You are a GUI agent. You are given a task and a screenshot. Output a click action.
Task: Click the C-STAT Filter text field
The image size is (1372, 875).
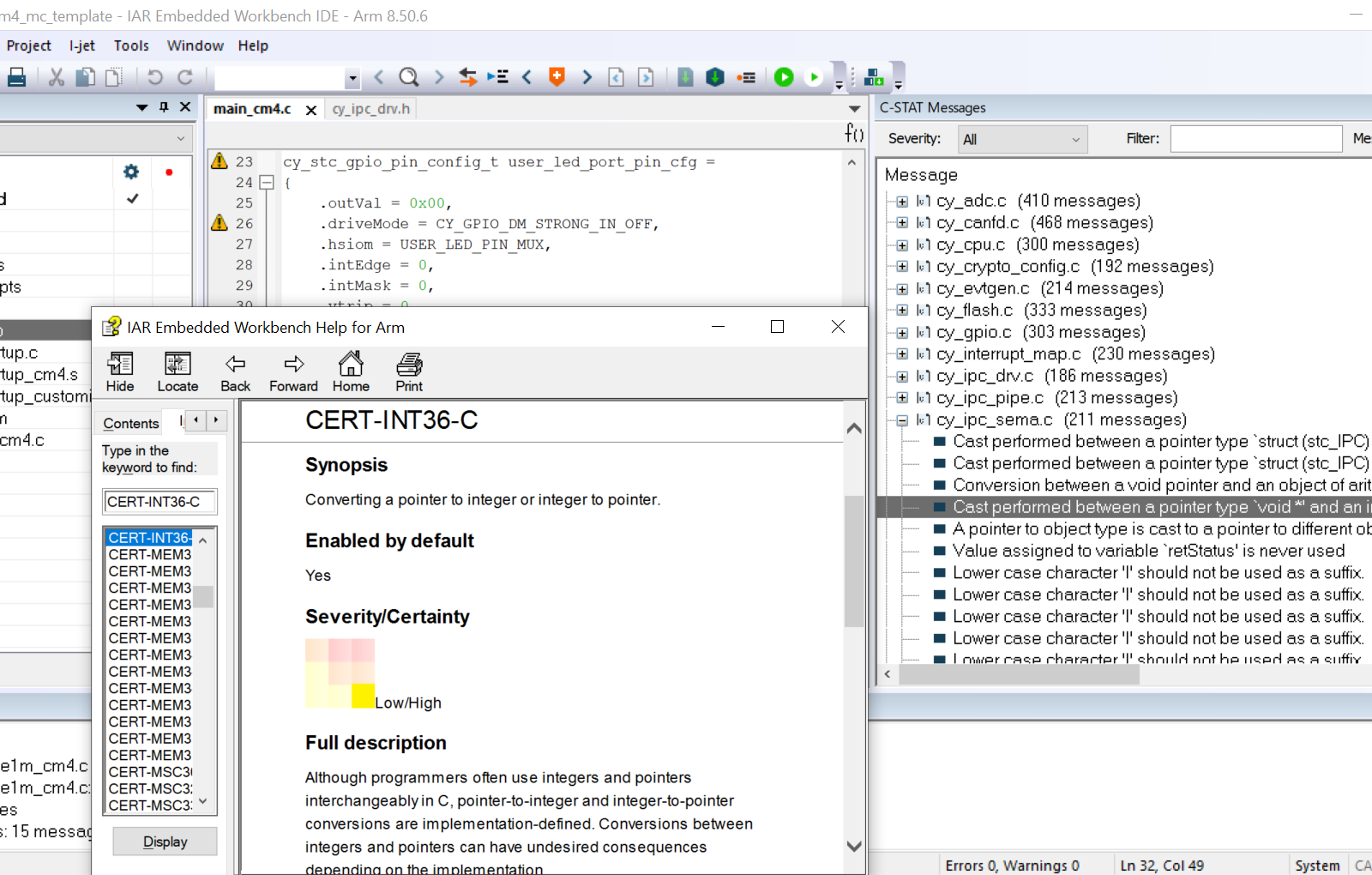click(1255, 139)
